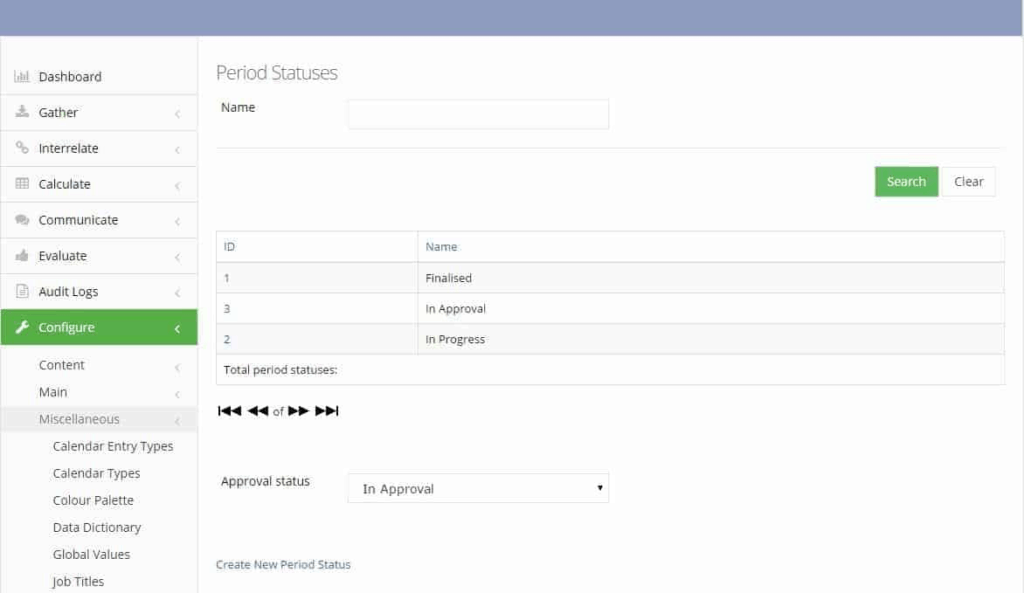
Task: Click the Total period statuses text
Action: coord(280,370)
